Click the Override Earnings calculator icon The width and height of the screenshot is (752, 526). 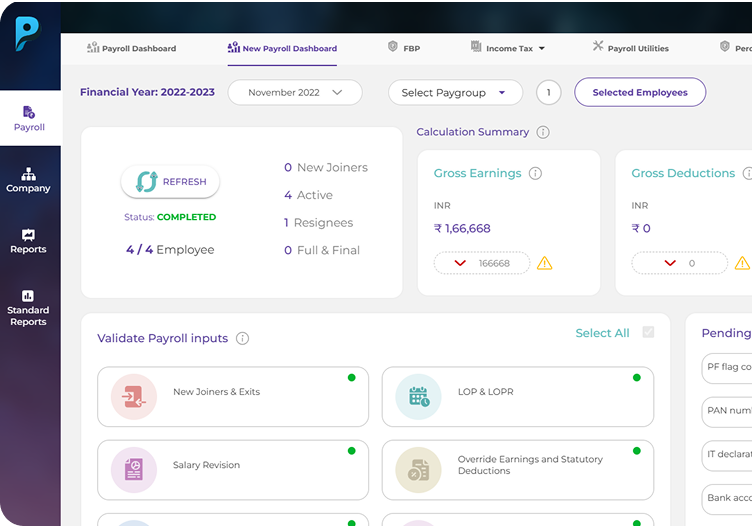[418, 470]
